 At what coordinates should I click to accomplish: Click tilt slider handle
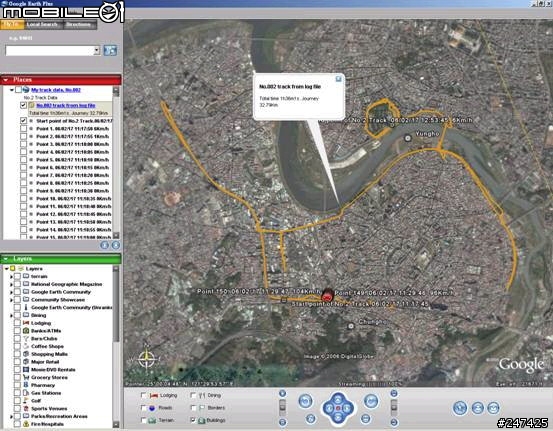(394, 407)
